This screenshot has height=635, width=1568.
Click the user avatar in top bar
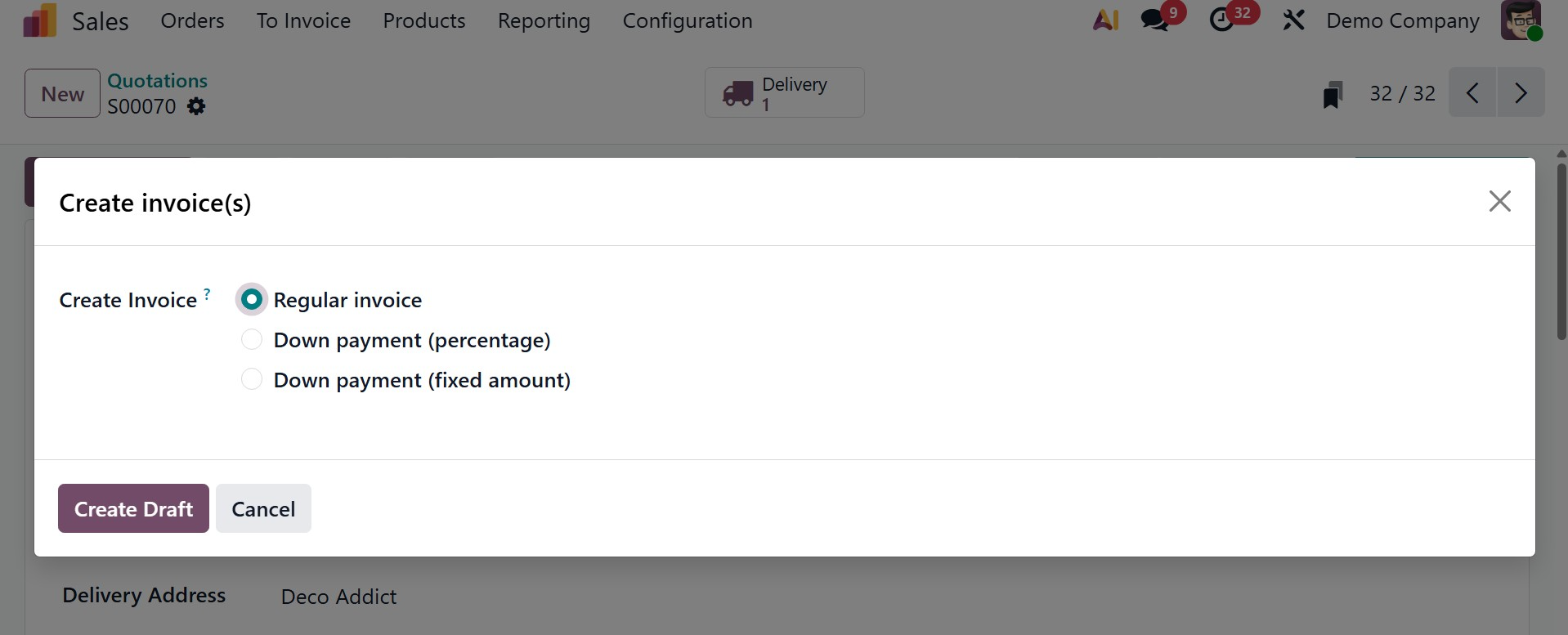click(1521, 20)
